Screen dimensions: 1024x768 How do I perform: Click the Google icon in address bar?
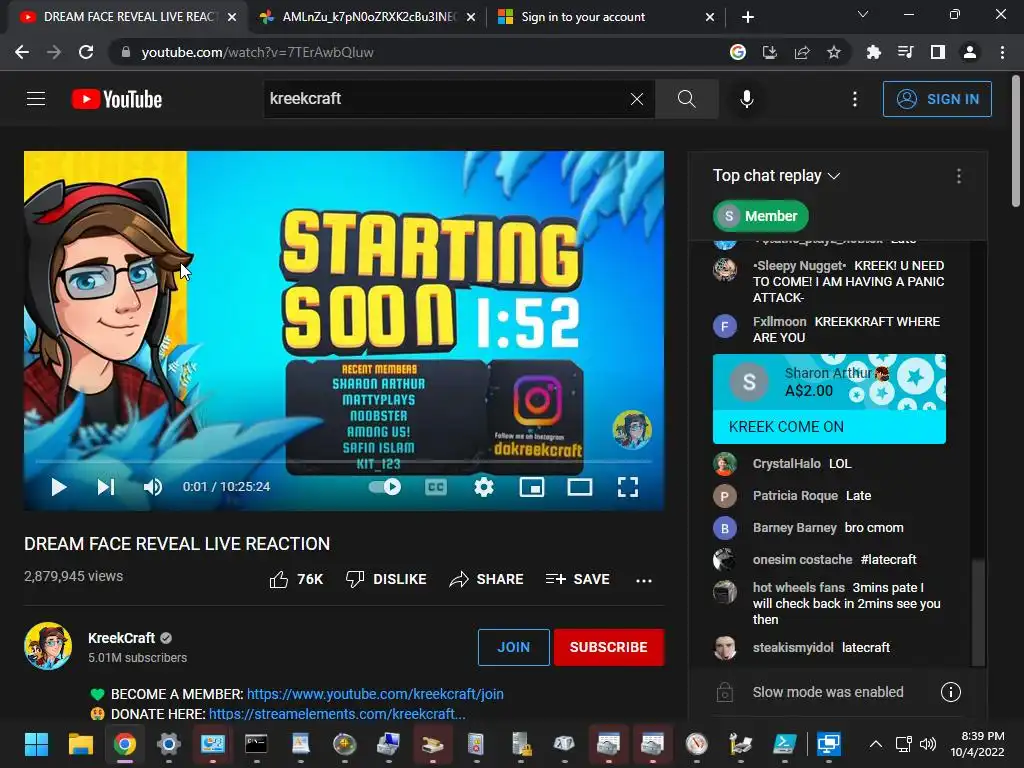pos(737,52)
